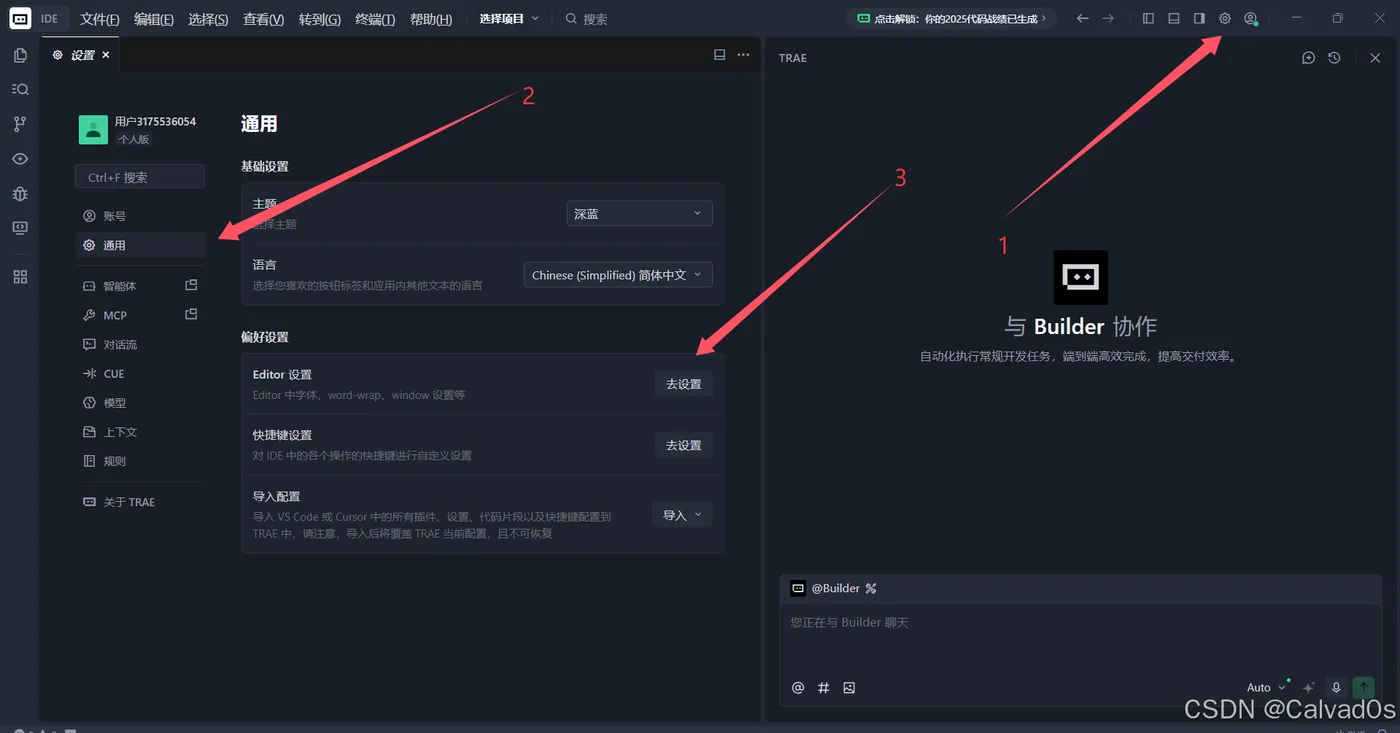1400x733 pixels.
Task: Select 通用 in settings sidebar
Action: 140,245
